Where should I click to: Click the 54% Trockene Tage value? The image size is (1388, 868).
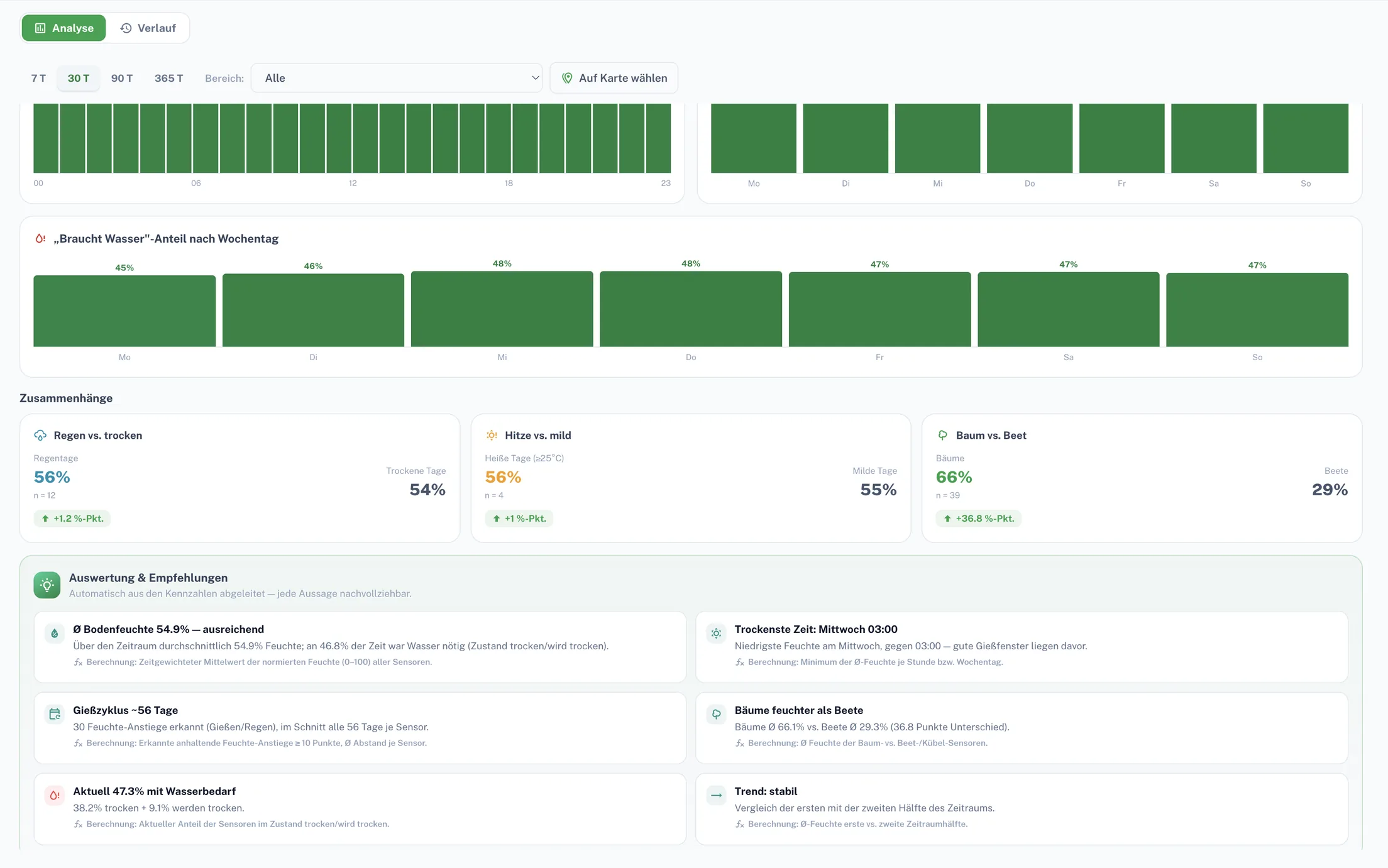click(427, 490)
